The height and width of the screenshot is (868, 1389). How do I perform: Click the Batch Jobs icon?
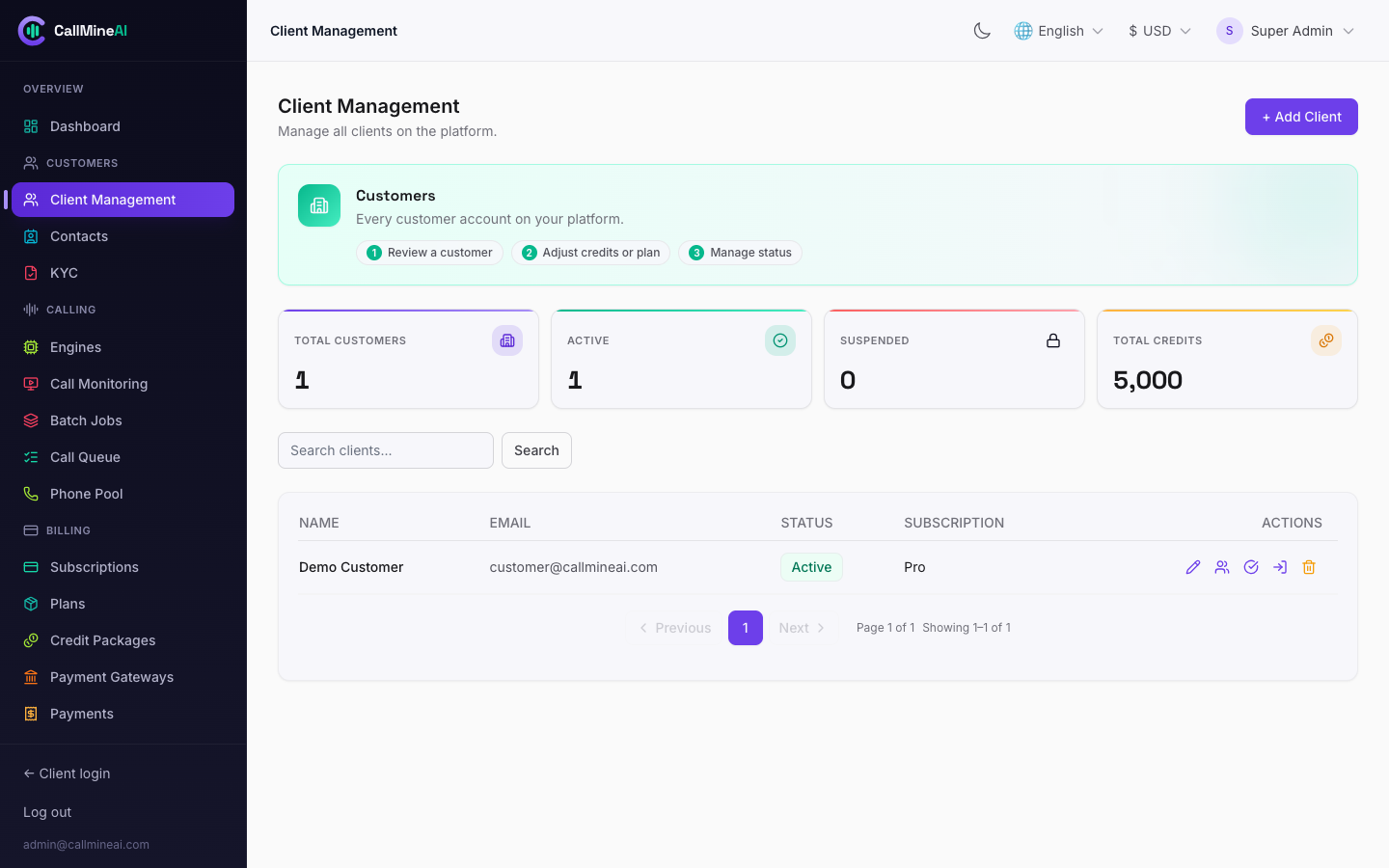pos(31,420)
